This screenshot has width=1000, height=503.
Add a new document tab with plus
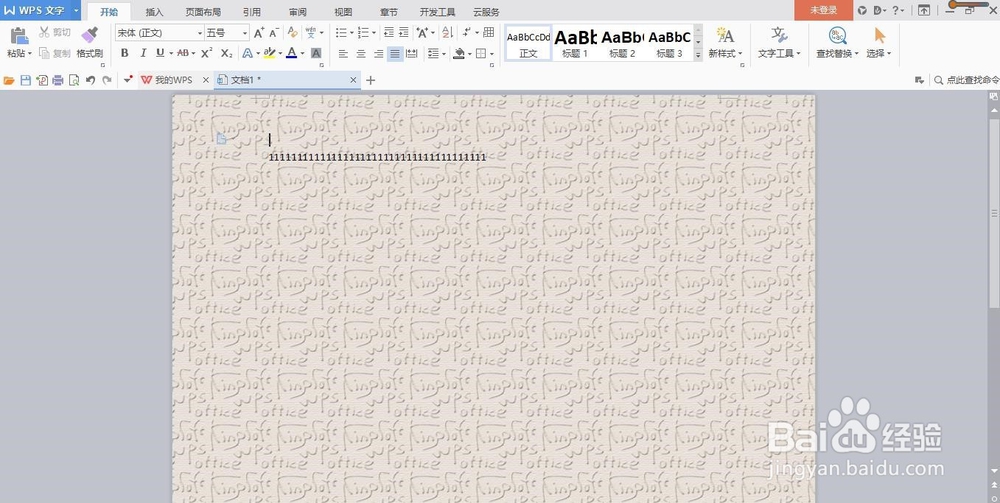(x=371, y=80)
